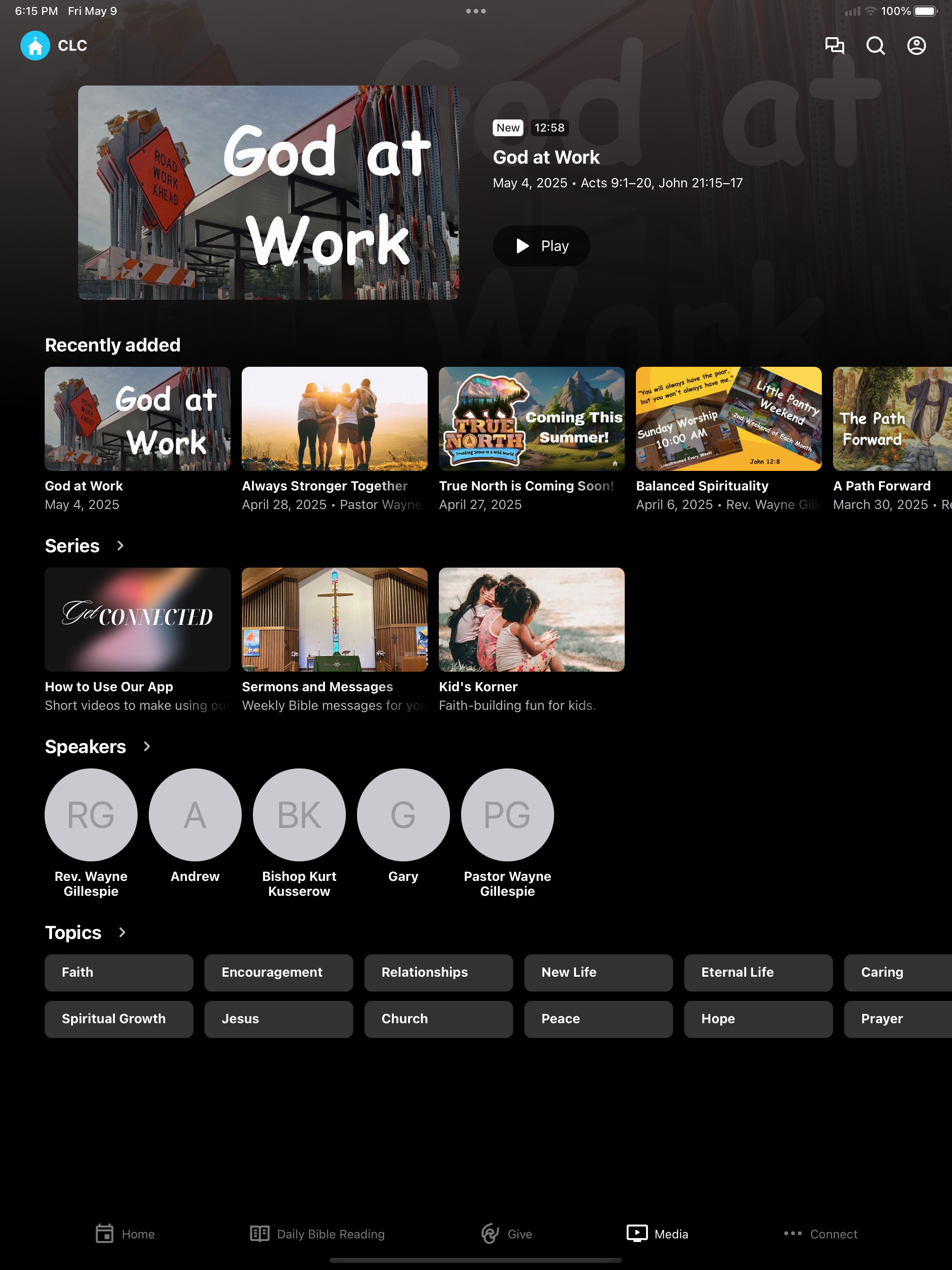This screenshot has height=1270, width=952.
Task: Tap the battery status icon
Action: click(926, 11)
